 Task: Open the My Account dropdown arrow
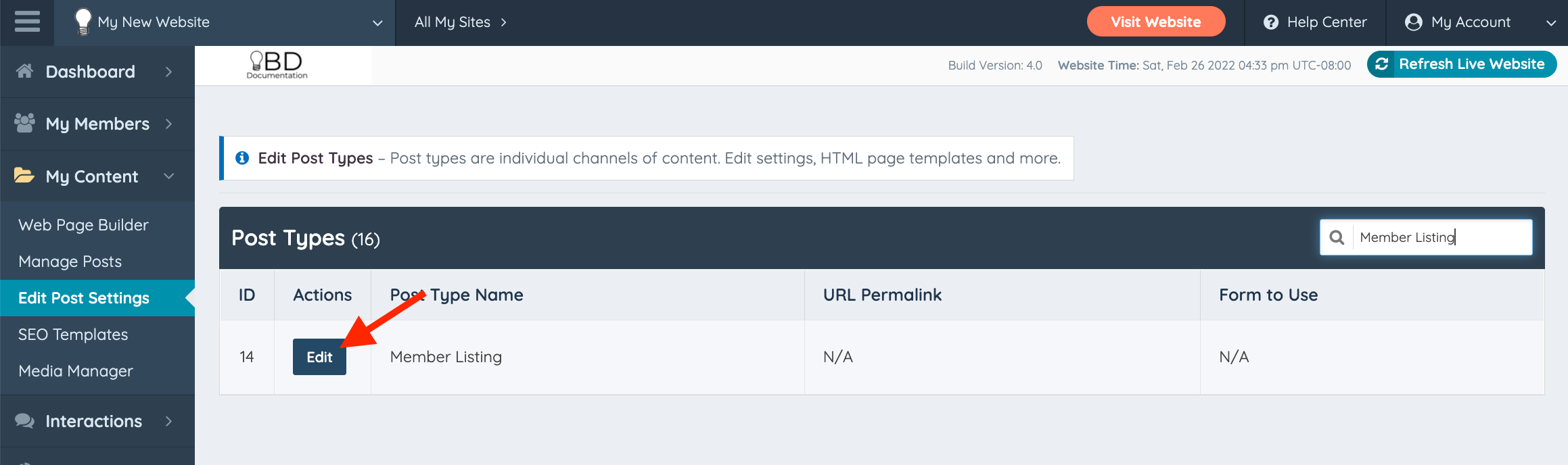(1551, 23)
